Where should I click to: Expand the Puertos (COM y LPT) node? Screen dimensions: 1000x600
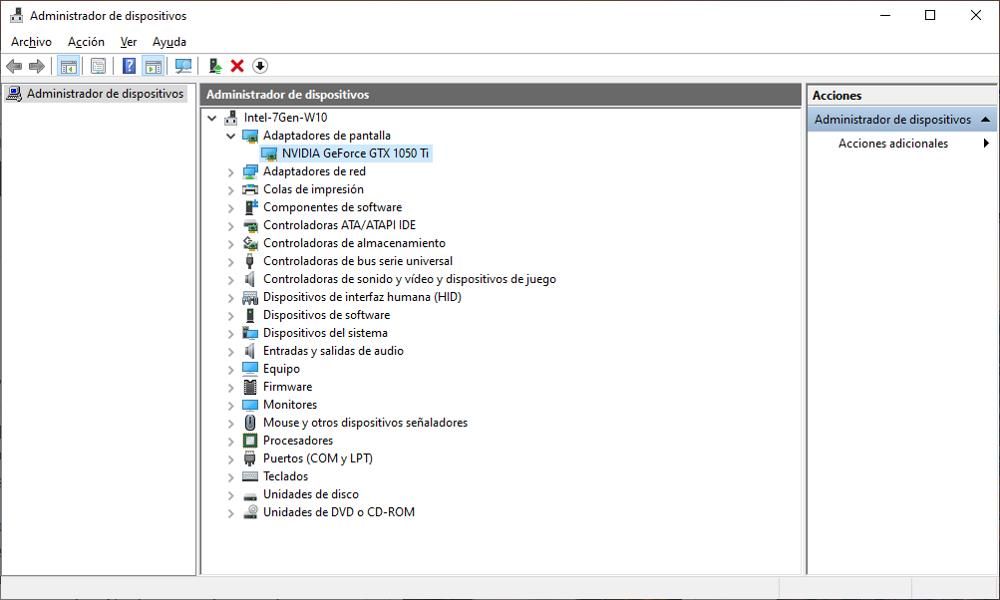[231, 459]
